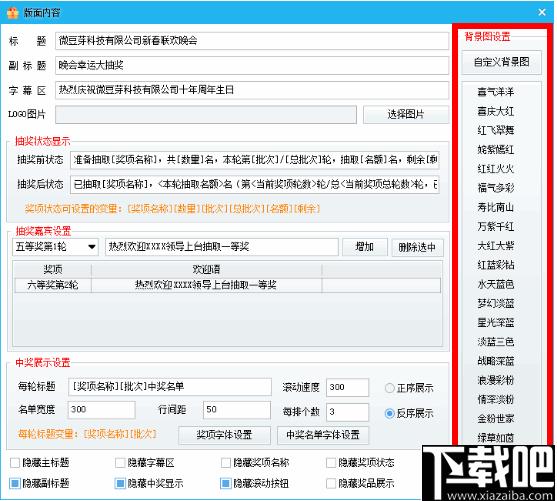Uncheck the 隐藏副标题 checkbox
The image size is (557, 501).
coord(15,483)
